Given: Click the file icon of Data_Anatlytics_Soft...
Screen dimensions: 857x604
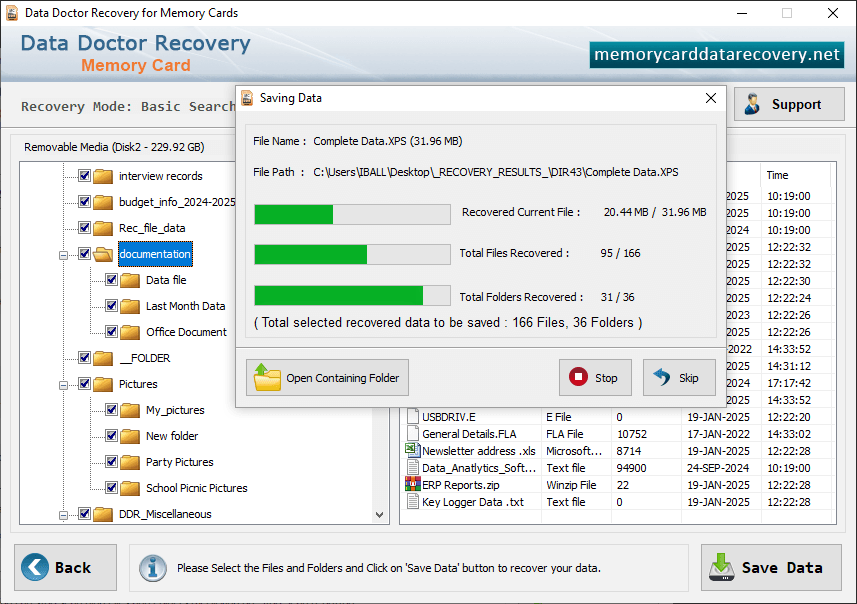Looking at the screenshot, I should [x=413, y=467].
